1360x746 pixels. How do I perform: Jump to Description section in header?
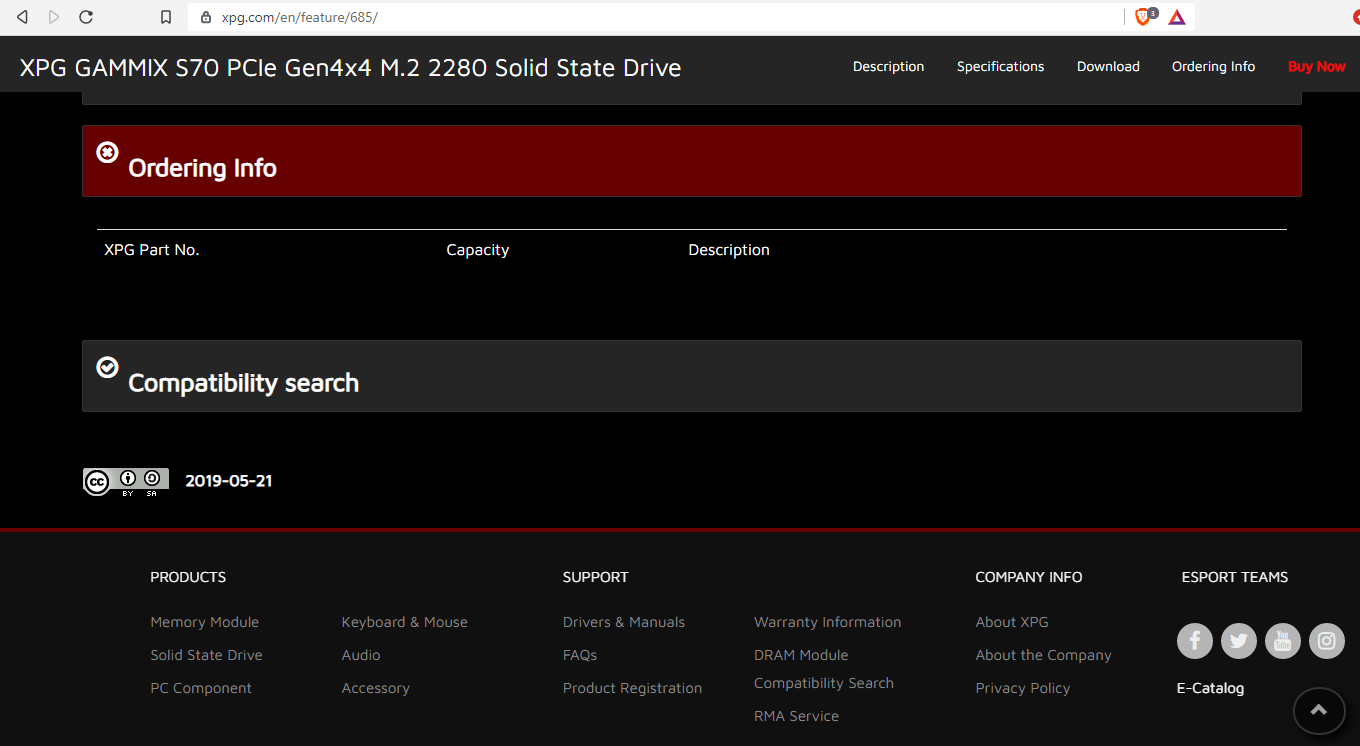click(x=888, y=67)
